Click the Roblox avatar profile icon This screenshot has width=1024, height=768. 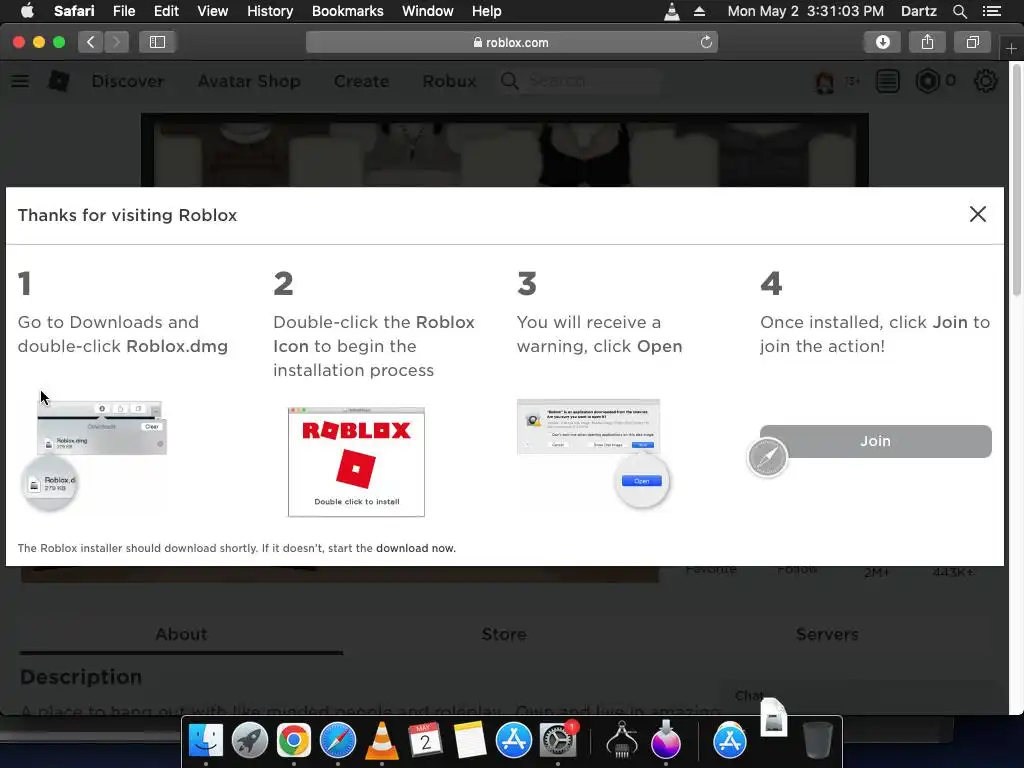pos(824,82)
